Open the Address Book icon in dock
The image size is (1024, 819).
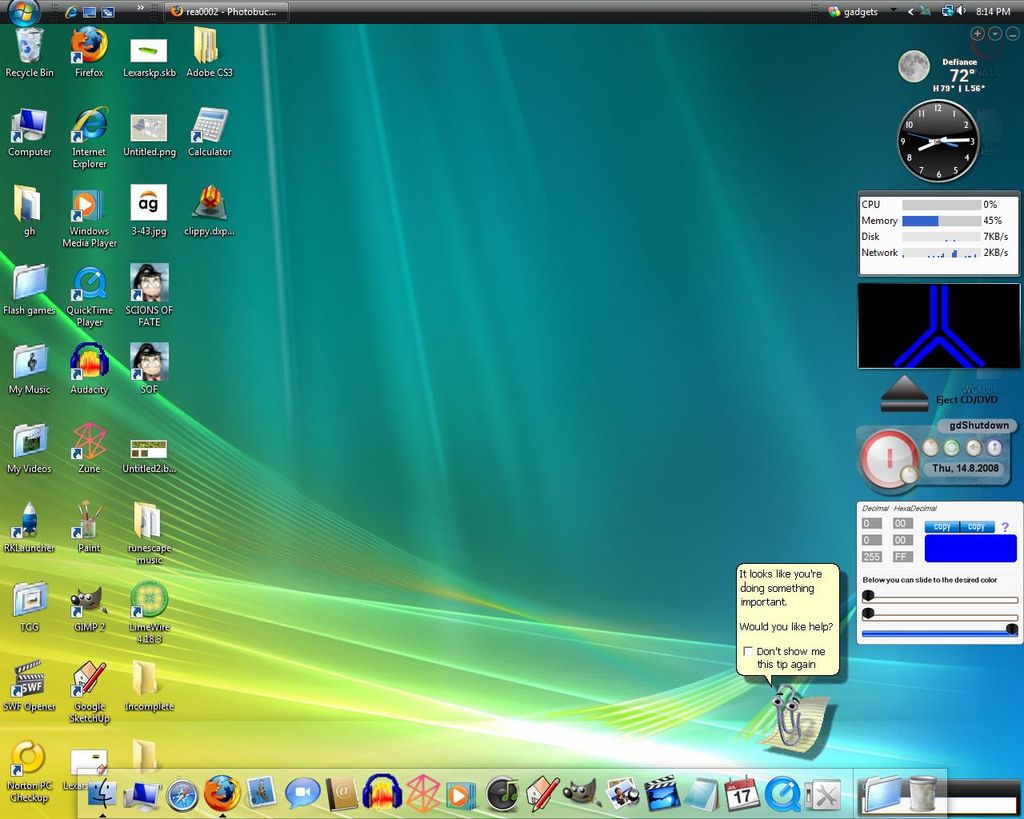tap(342, 794)
